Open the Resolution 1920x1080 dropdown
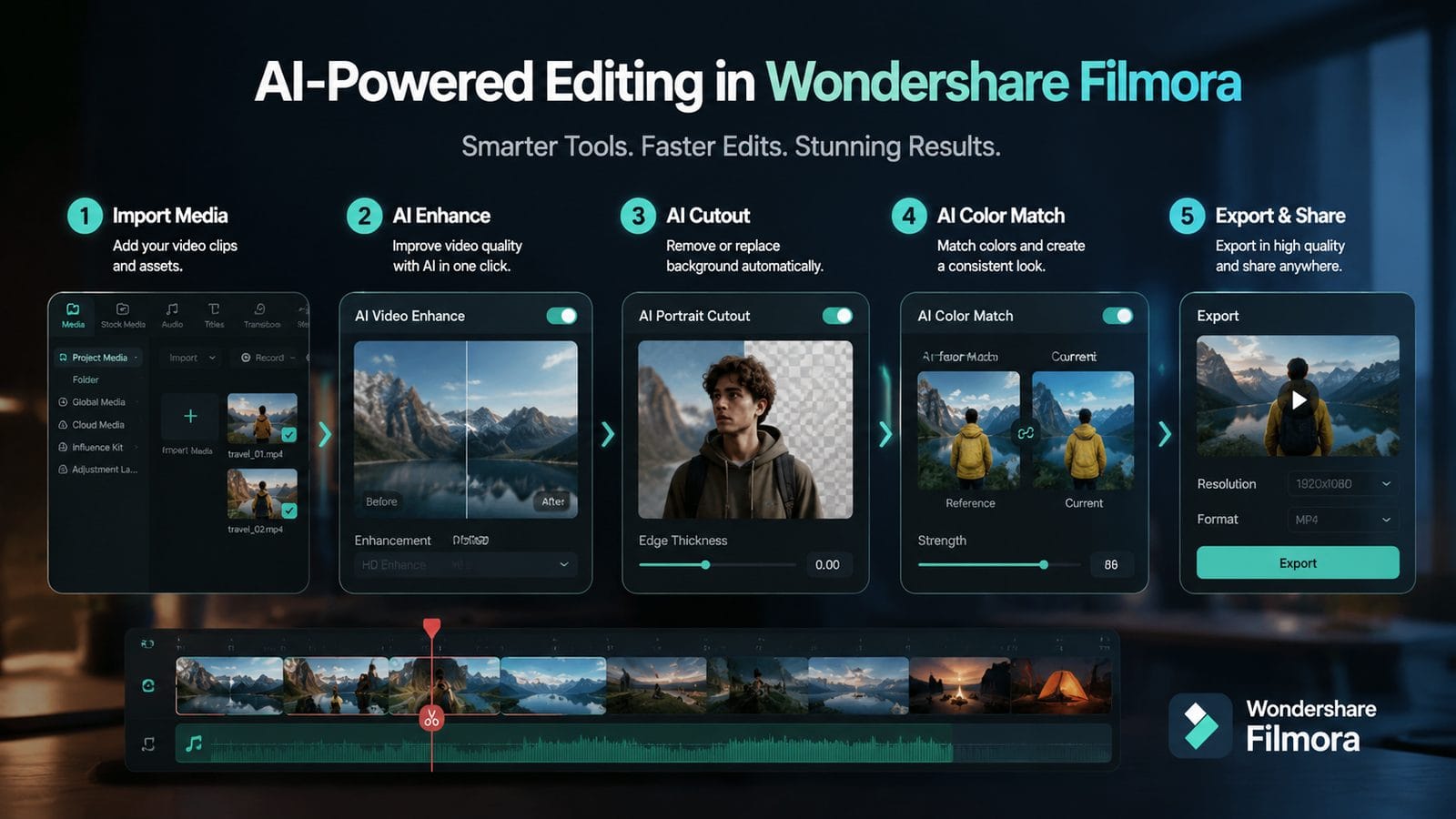This screenshot has height=819, width=1456. click(x=1342, y=484)
